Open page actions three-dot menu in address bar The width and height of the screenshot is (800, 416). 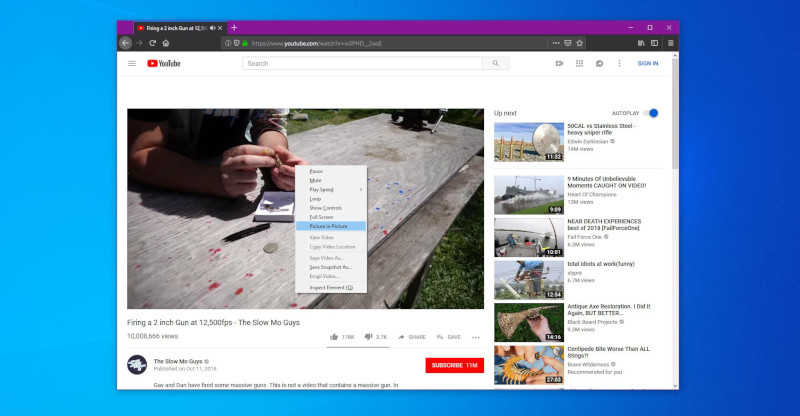click(556, 43)
